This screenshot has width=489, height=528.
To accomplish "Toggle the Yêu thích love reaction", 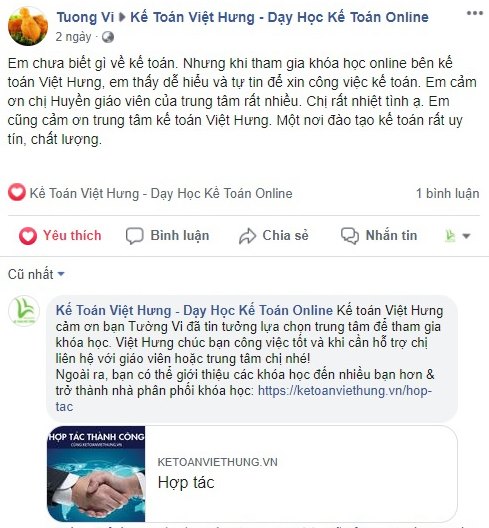I will 60,235.
